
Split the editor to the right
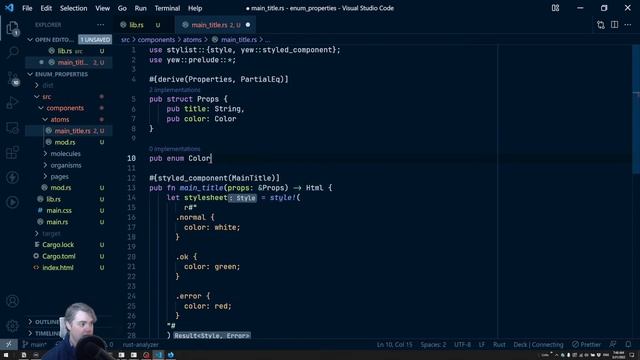pyautogui.click(x=614, y=25)
